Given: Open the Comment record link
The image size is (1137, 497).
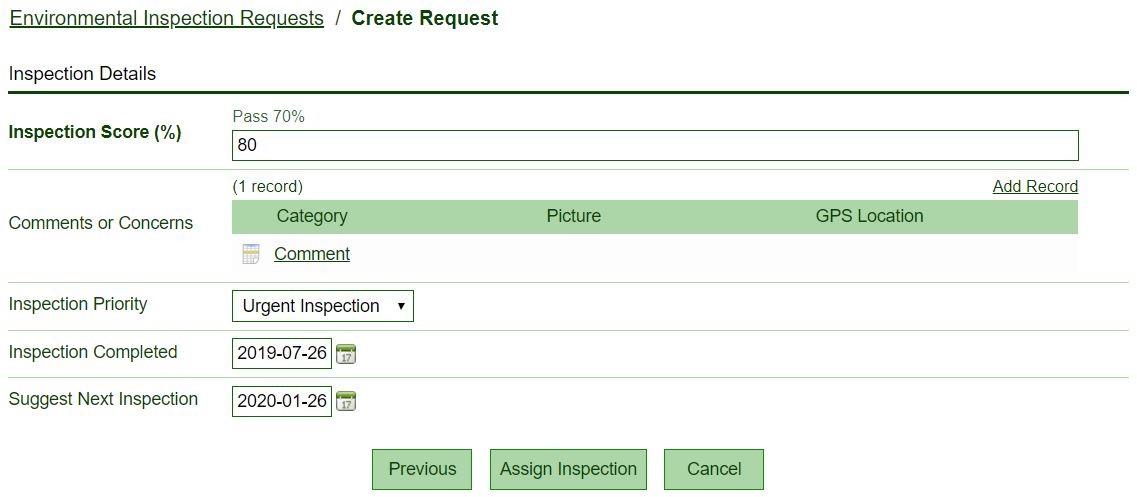Looking at the screenshot, I should point(312,254).
